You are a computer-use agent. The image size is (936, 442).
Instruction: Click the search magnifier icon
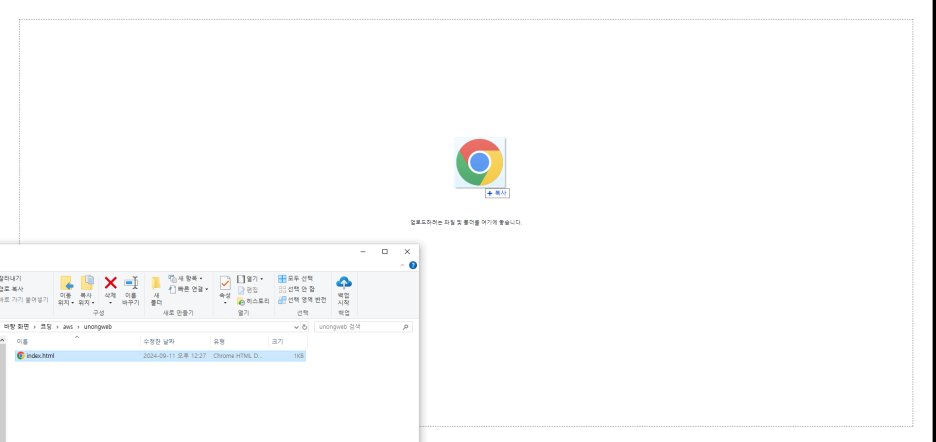pyautogui.click(x=406, y=327)
